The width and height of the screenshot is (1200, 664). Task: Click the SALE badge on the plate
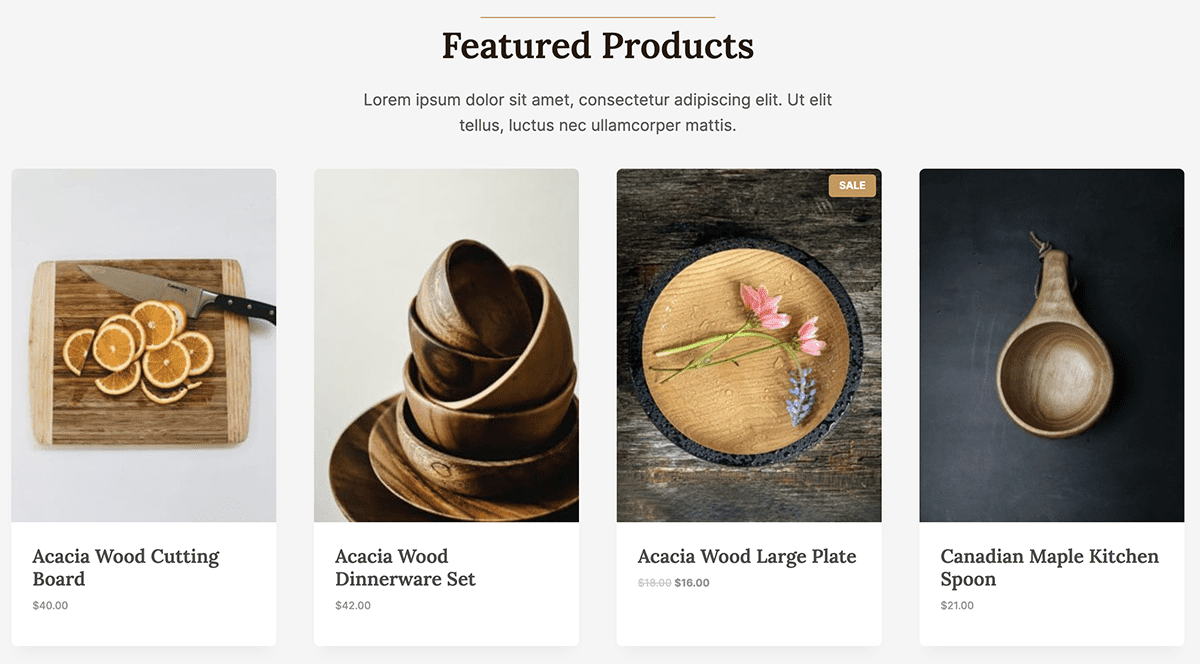pyautogui.click(x=852, y=185)
